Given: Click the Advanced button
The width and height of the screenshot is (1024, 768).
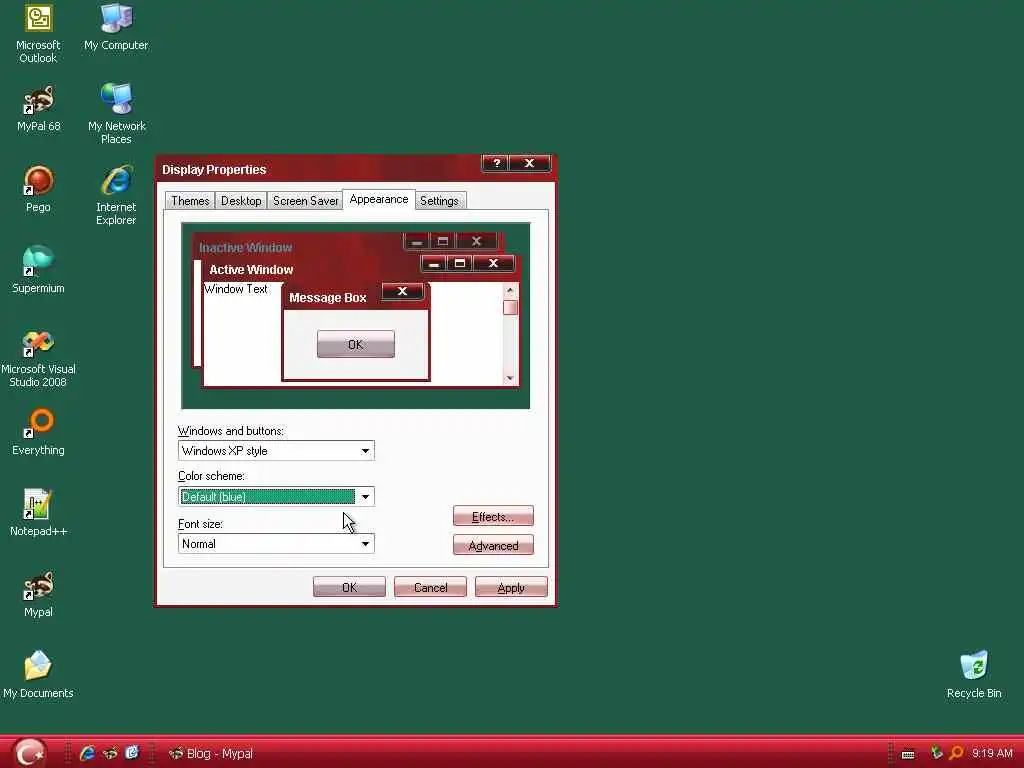Looking at the screenshot, I should click(x=493, y=545).
